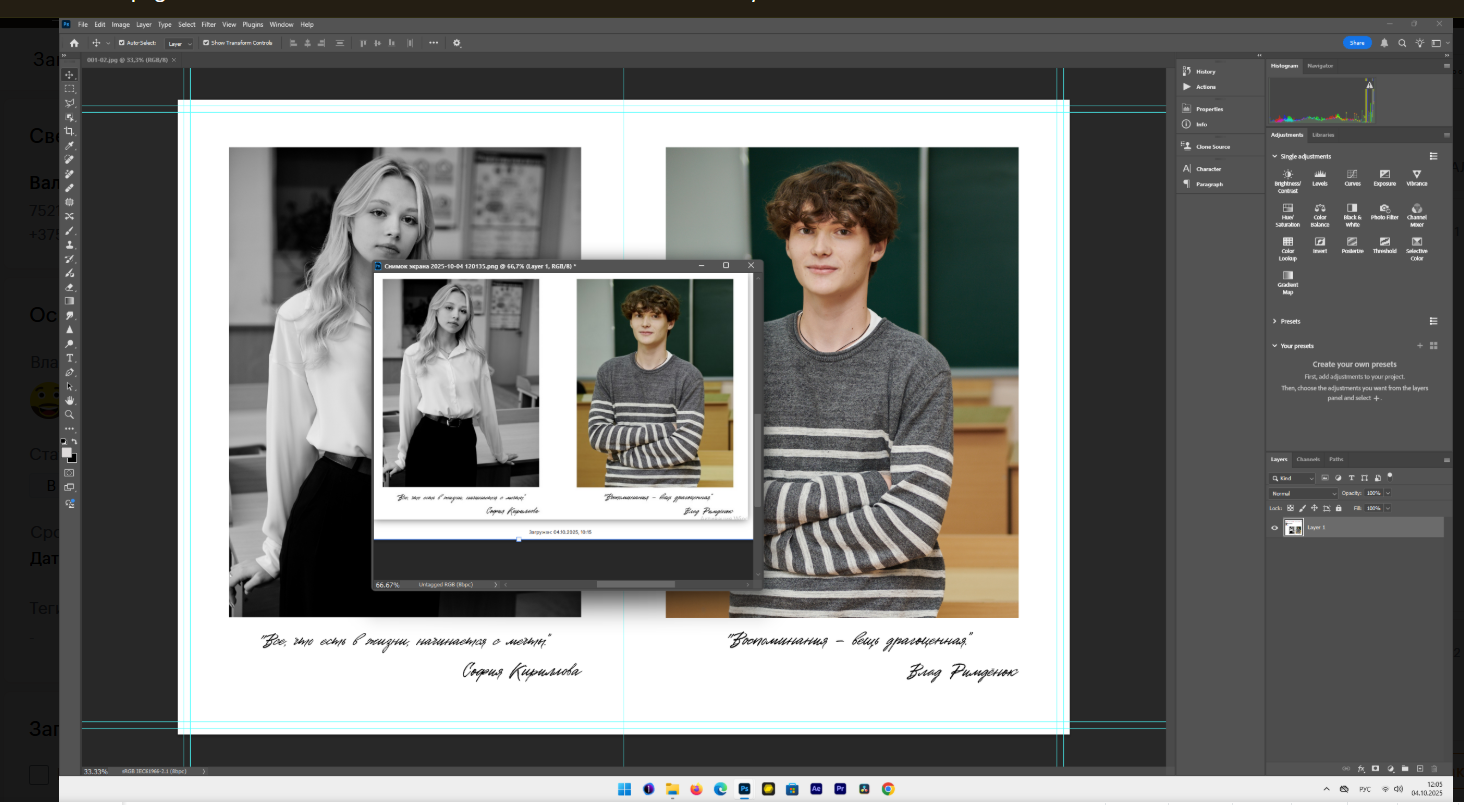
Task: Click the foreground color swatch
Action: 67,453
